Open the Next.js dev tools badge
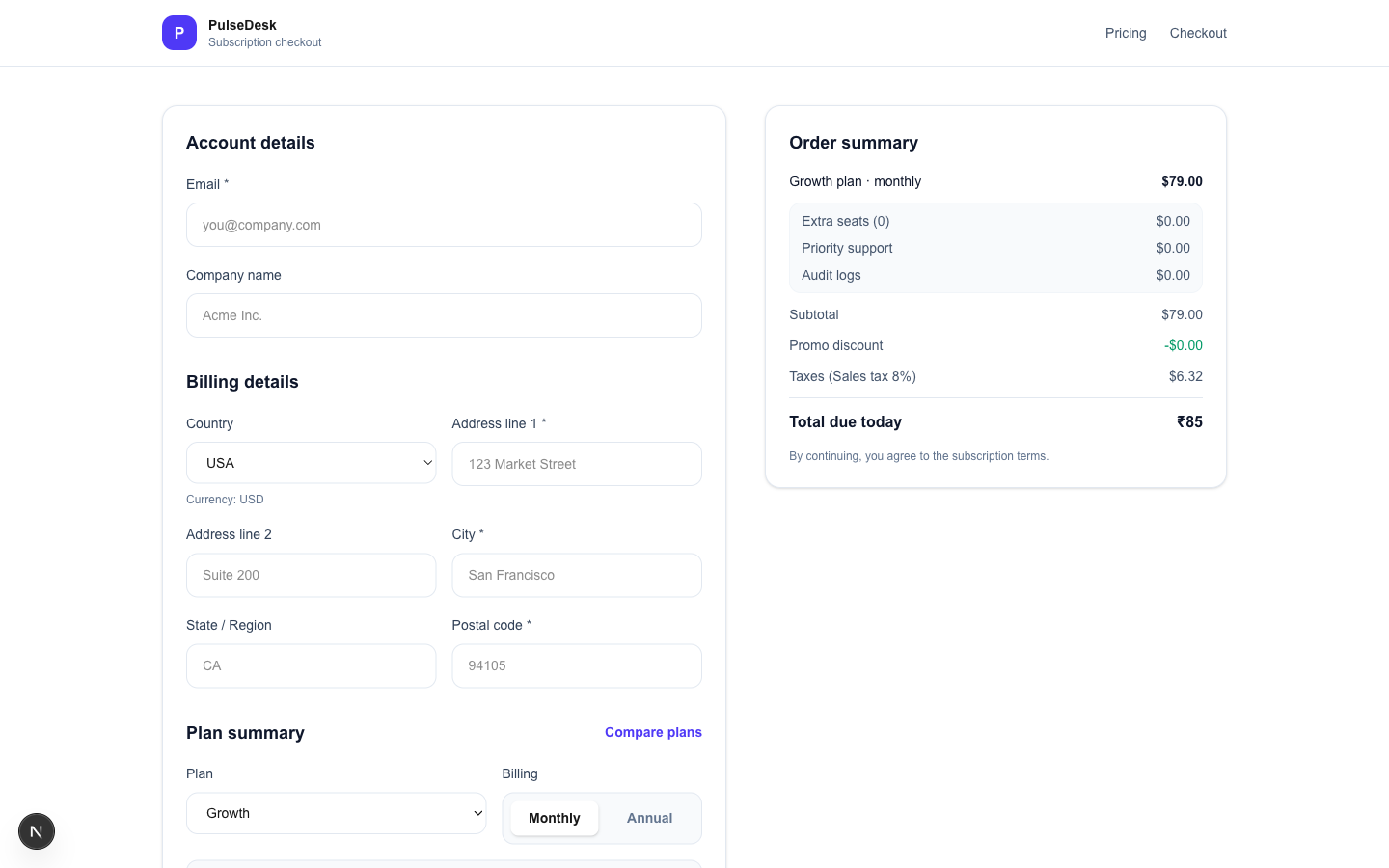This screenshot has height=868, width=1389. 37,831
